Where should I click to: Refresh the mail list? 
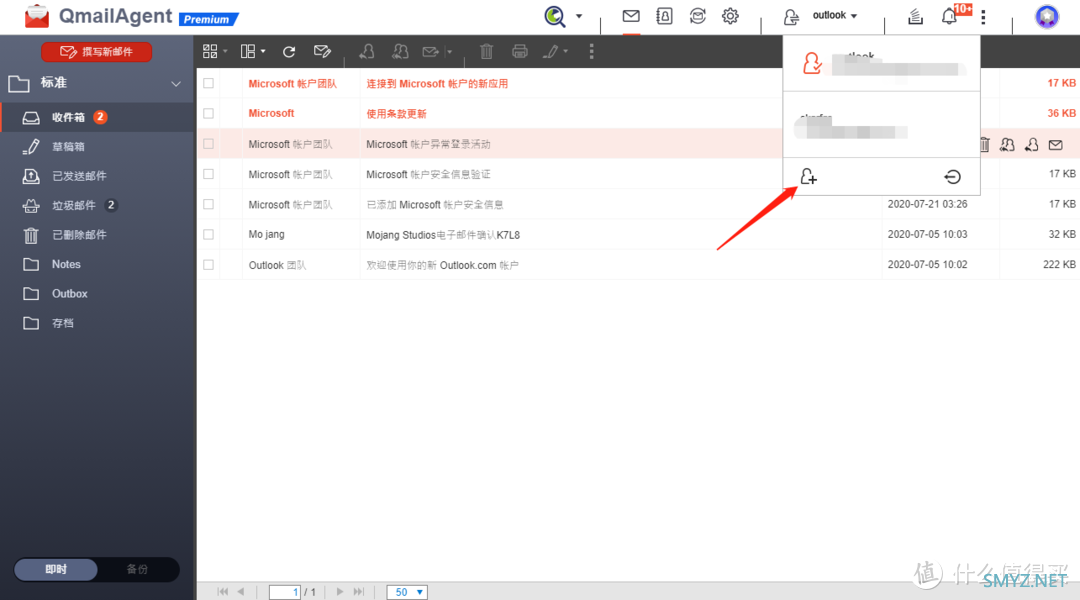(x=289, y=52)
